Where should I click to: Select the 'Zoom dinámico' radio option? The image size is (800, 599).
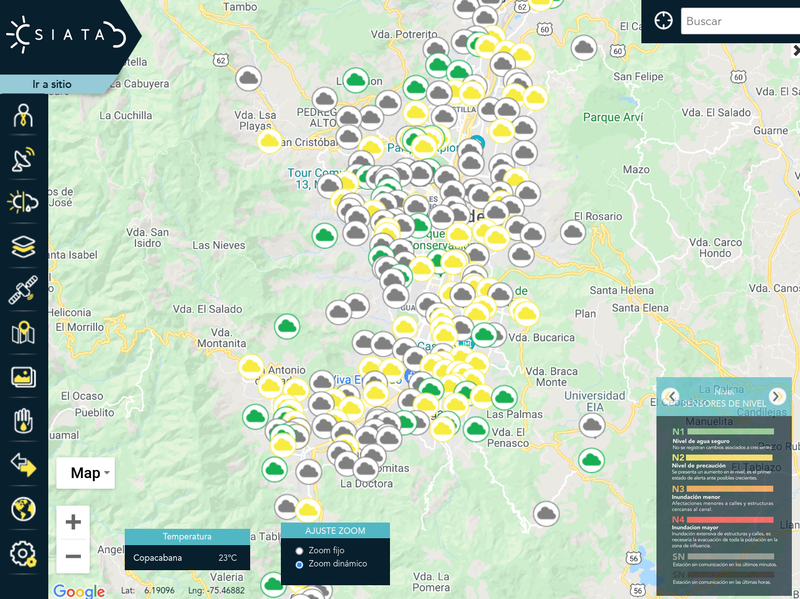299,564
